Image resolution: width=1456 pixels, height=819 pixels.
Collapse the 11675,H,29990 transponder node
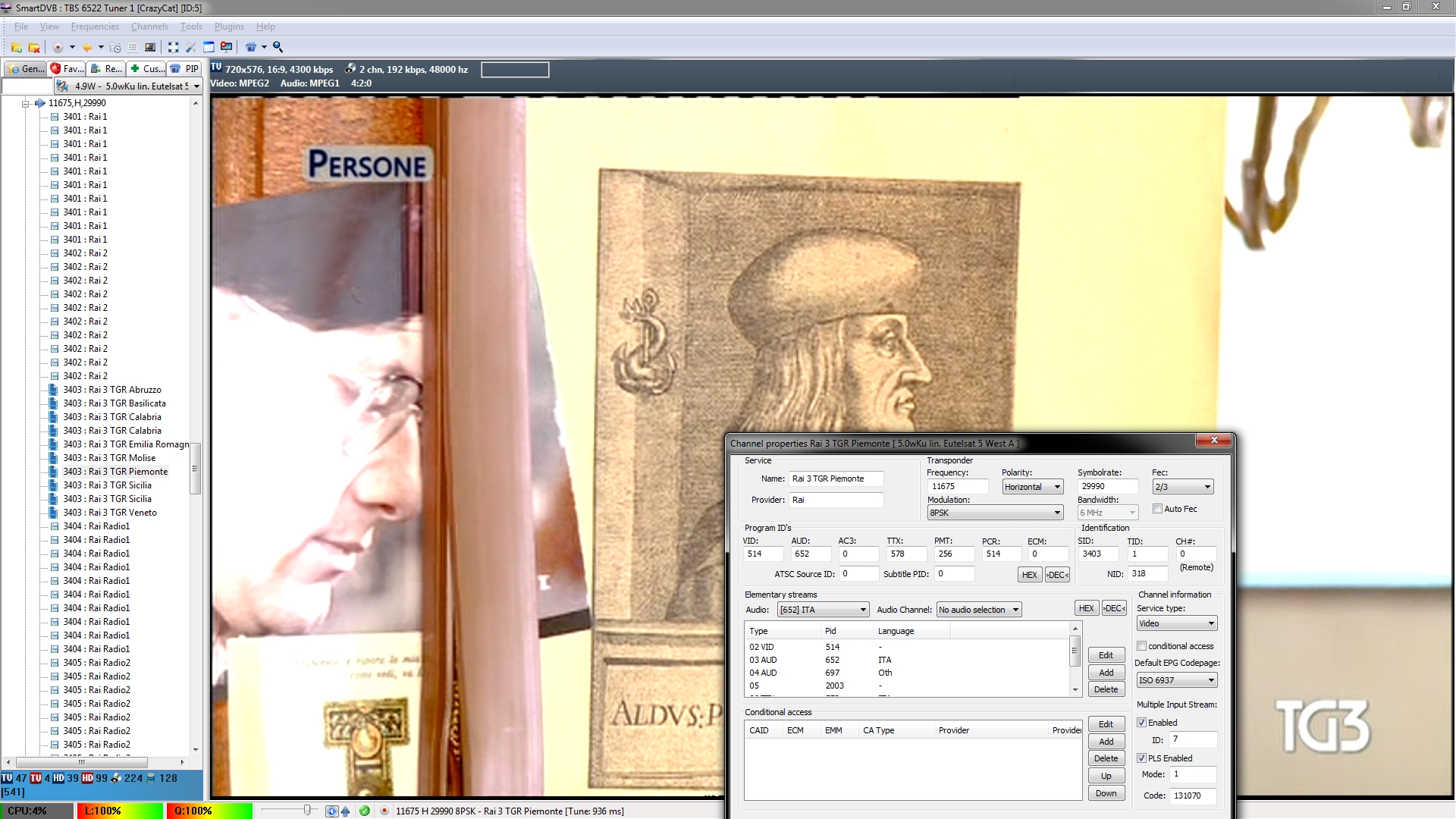tap(25, 103)
